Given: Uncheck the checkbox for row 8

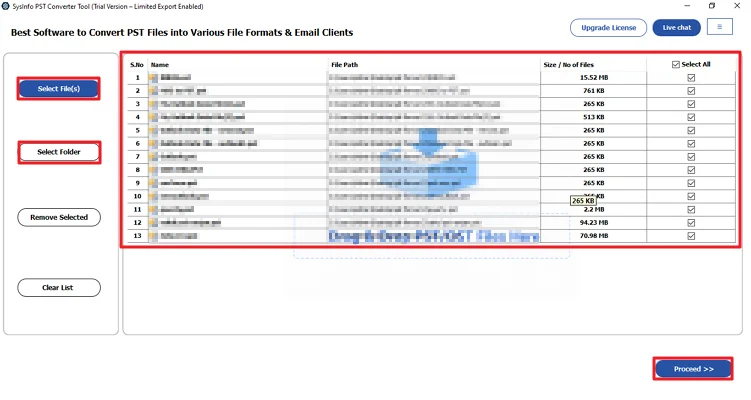Looking at the screenshot, I should click(x=691, y=170).
